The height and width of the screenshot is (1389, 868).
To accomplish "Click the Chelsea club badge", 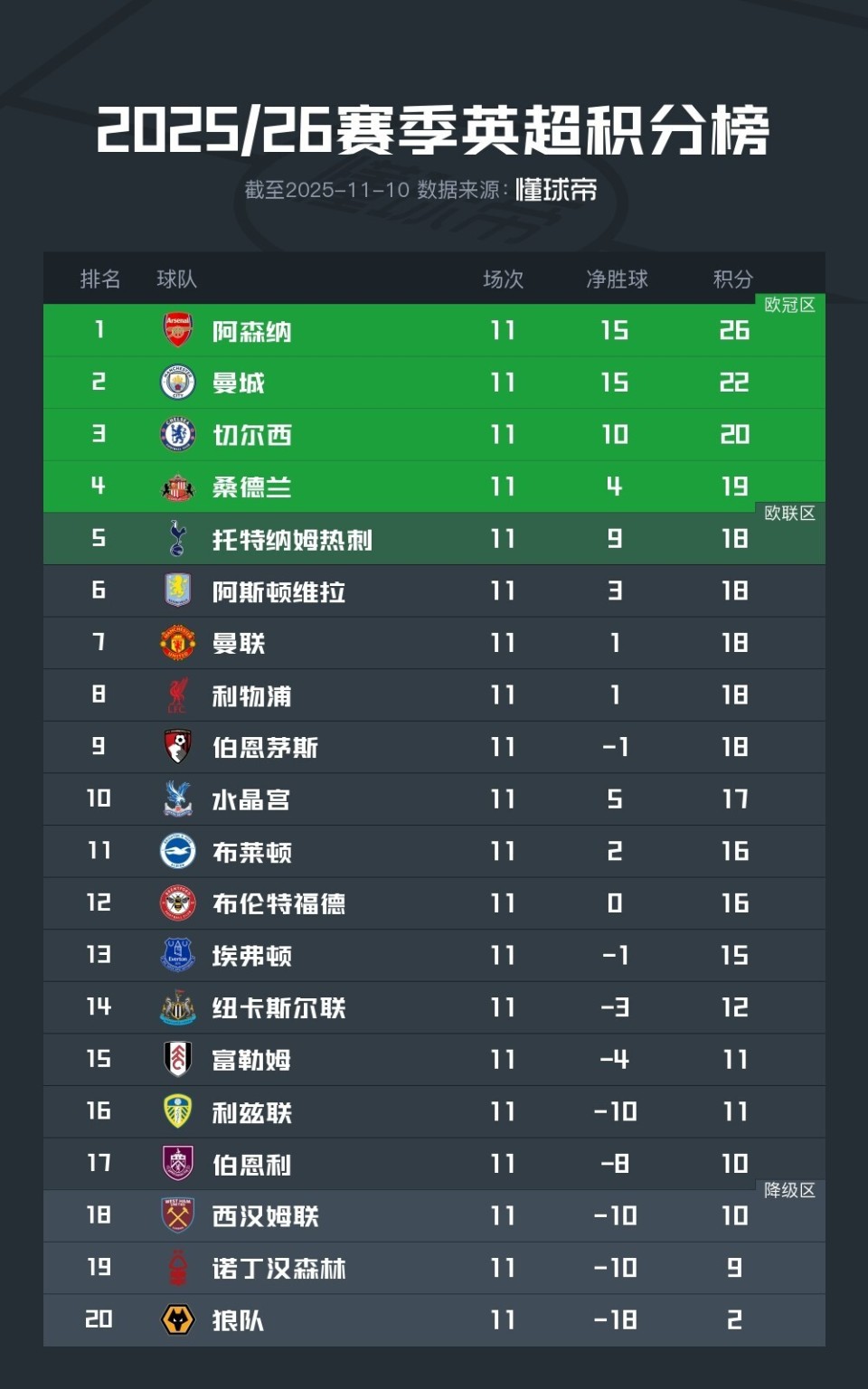I will (x=178, y=435).
